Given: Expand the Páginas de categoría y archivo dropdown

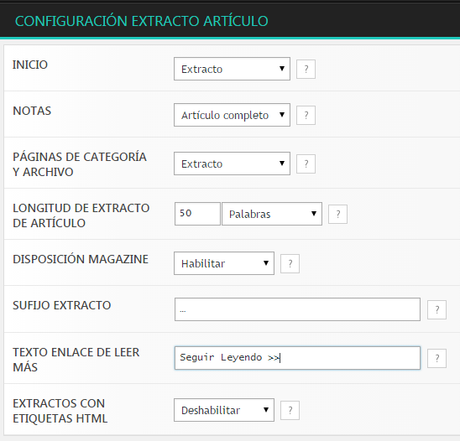Looking at the screenshot, I should (x=232, y=164).
